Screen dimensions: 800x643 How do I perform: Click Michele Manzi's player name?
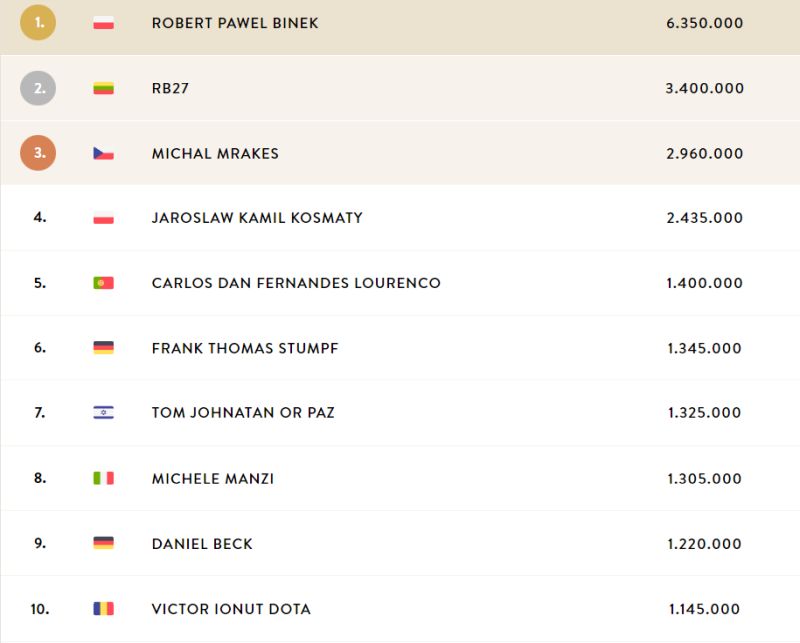pyautogui.click(x=213, y=479)
